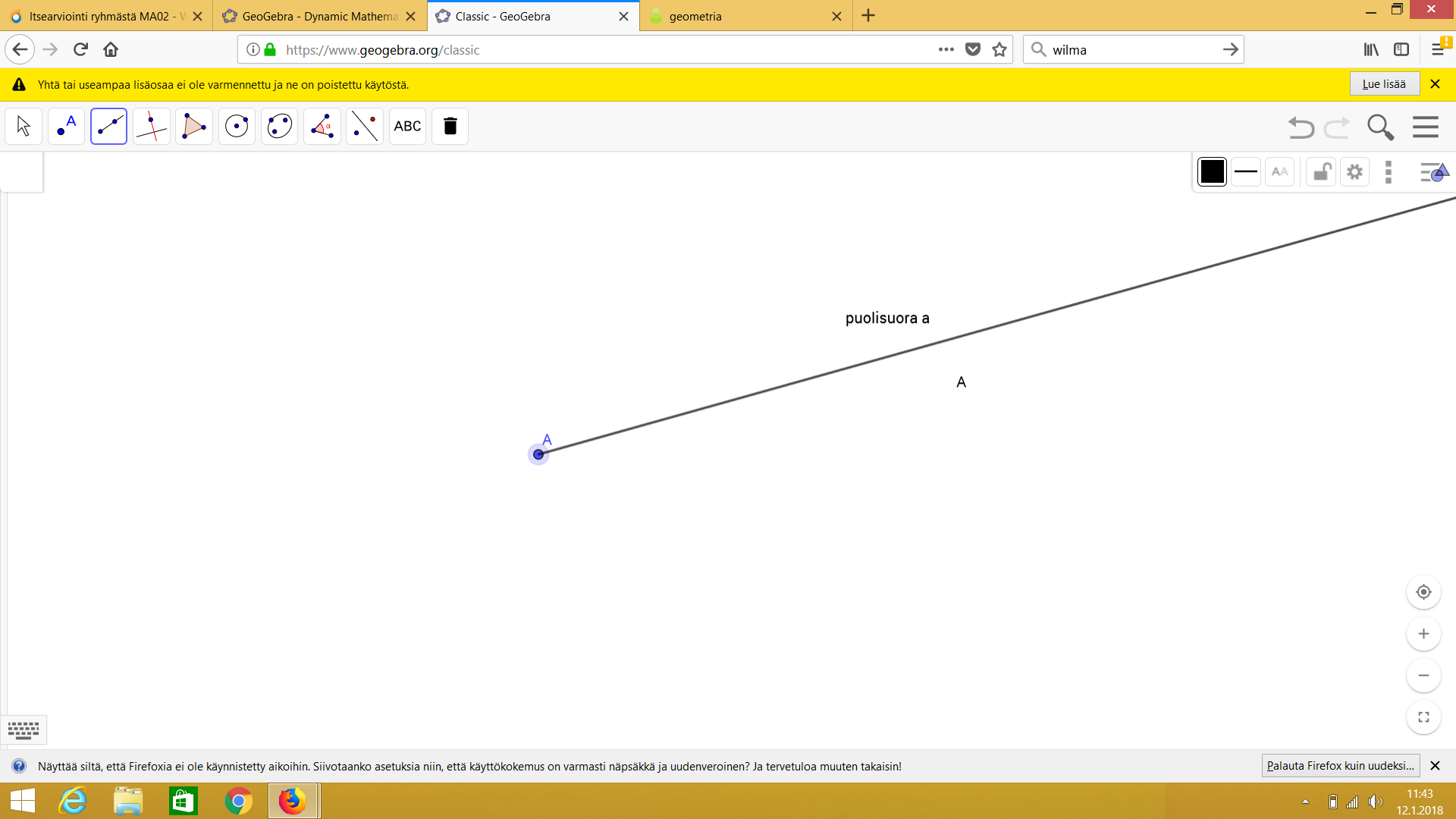Select the Ellipse conic tool

click(279, 126)
